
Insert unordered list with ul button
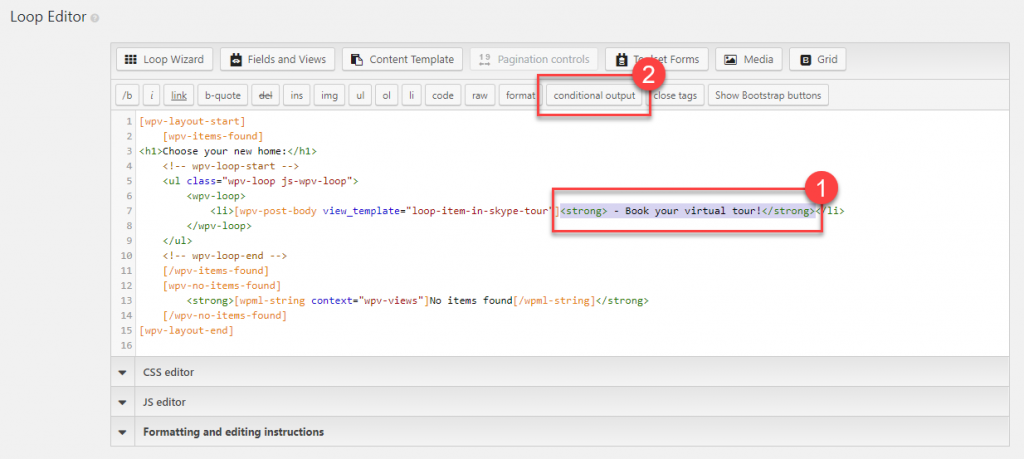coord(360,95)
